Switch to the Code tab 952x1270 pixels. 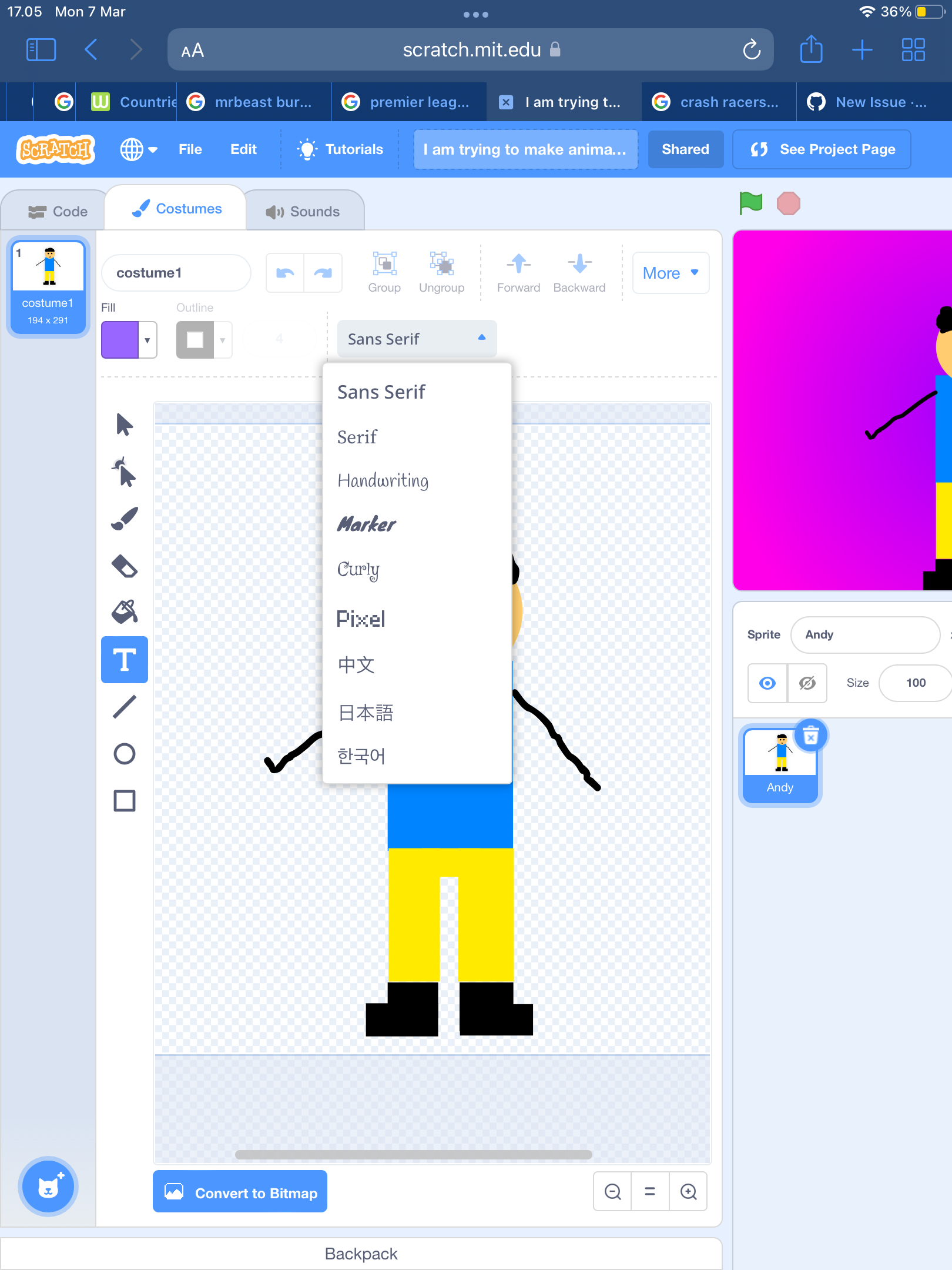58,211
